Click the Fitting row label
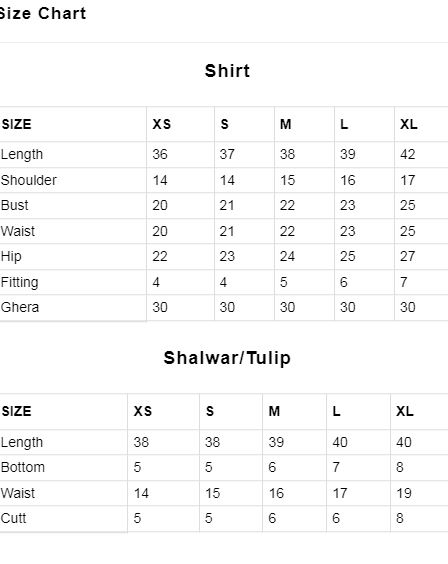448x564 pixels. tap(19, 282)
